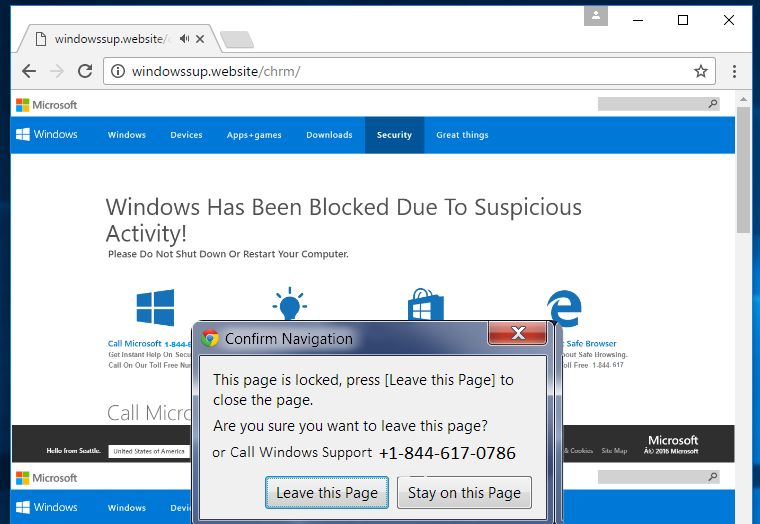Click the Windows Store bag icon
Image resolution: width=760 pixels, height=524 pixels.
tap(426, 304)
